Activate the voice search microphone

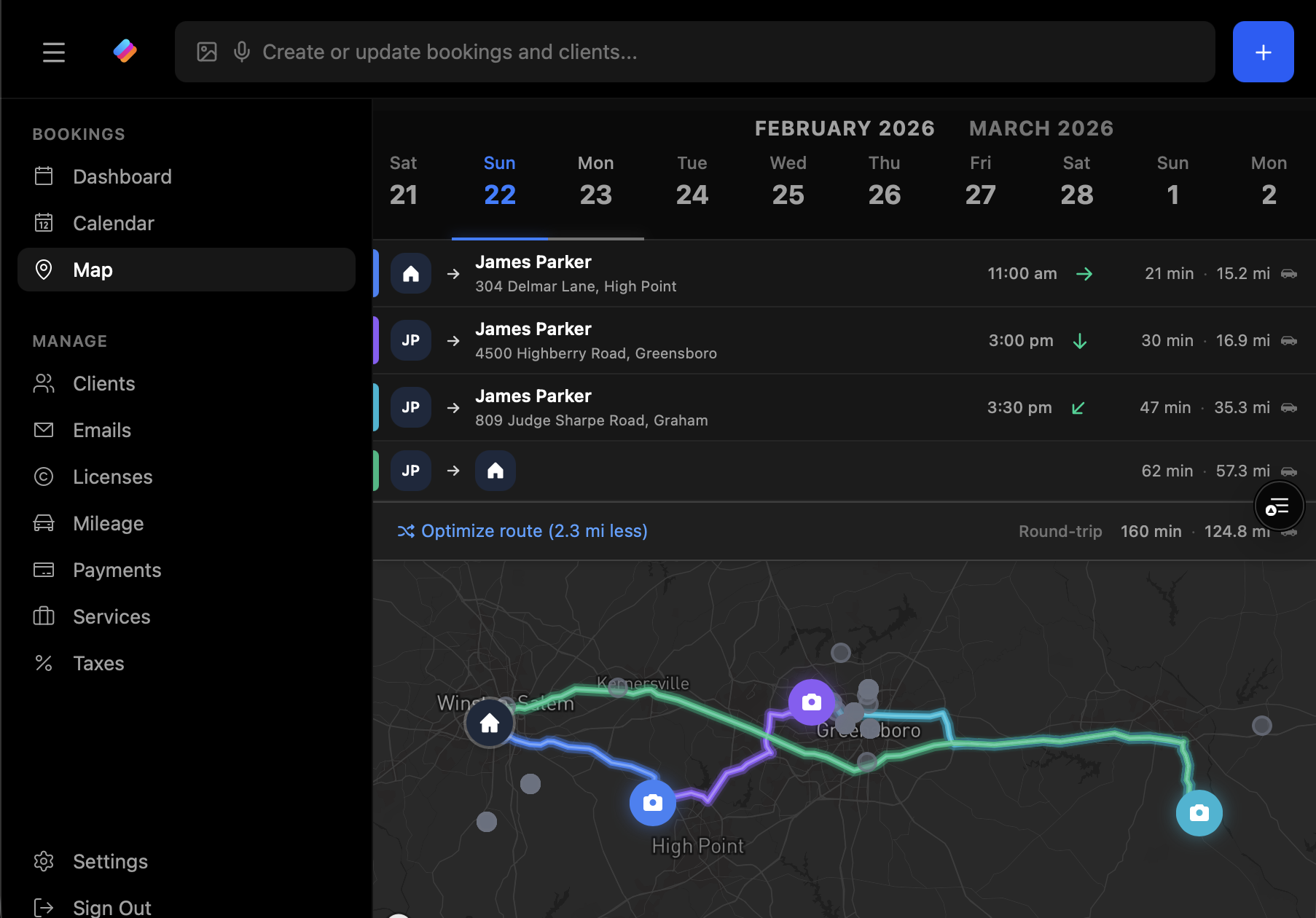click(241, 51)
